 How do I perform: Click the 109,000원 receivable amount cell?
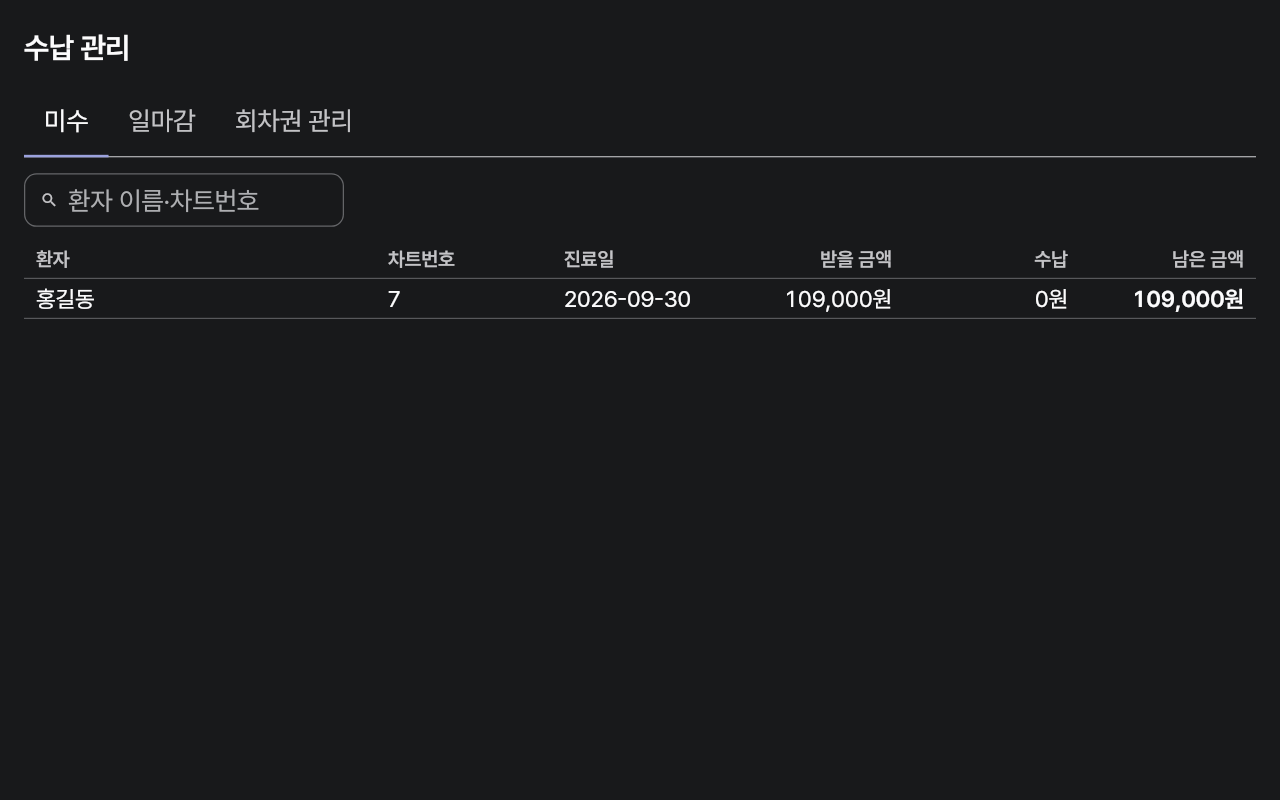click(x=838, y=299)
